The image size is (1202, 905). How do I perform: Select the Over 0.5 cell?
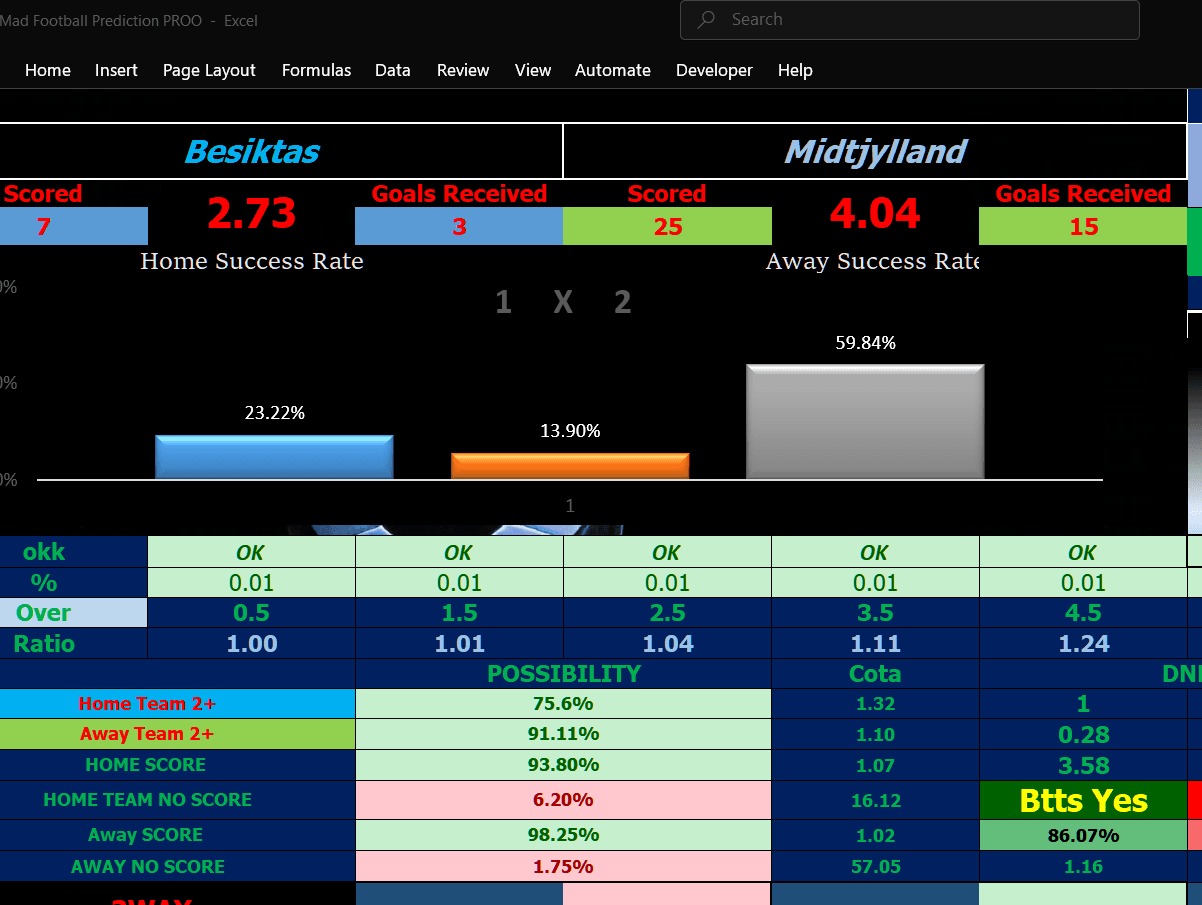point(251,613)
